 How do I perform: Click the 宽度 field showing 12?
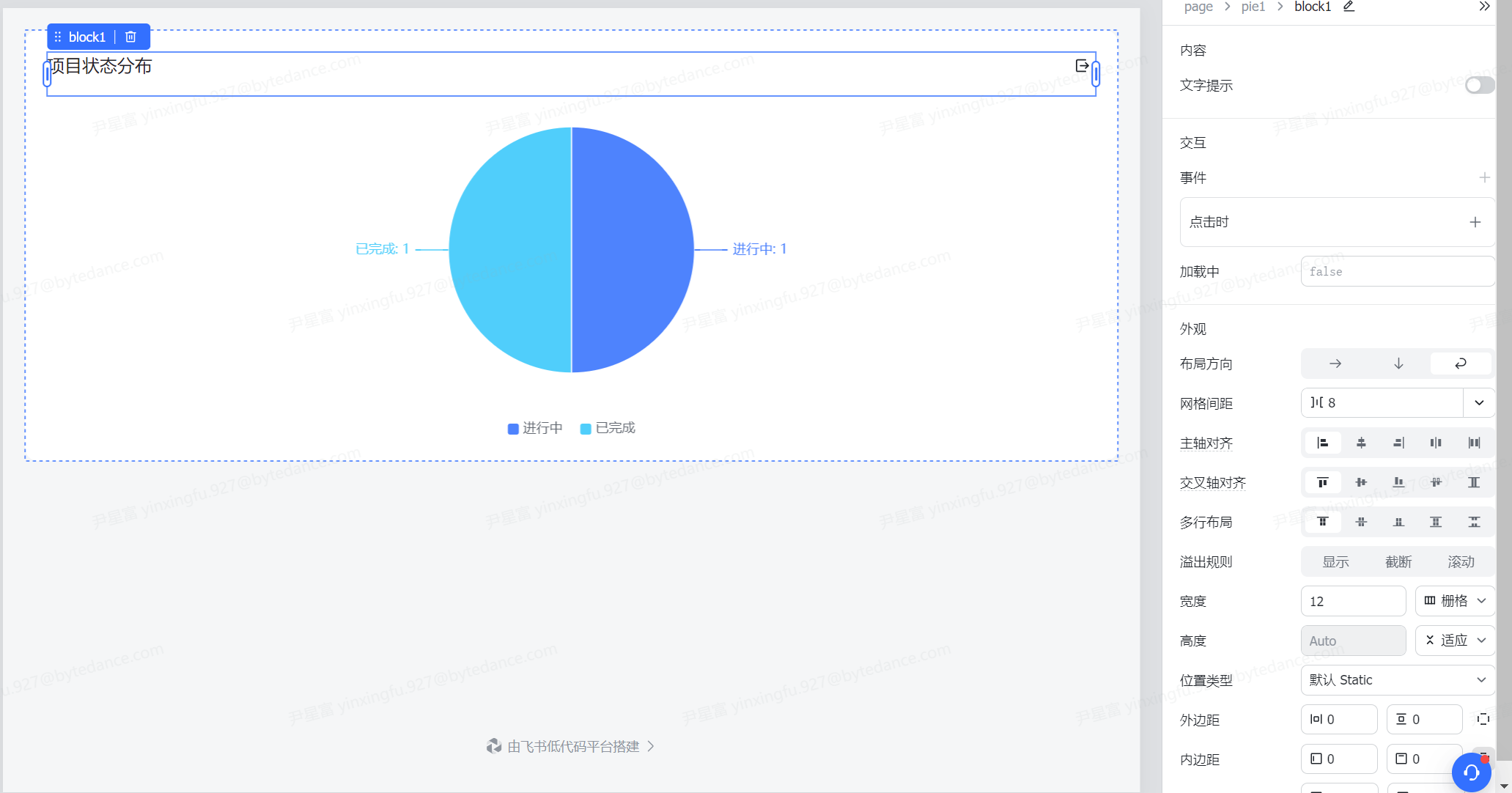coord(1353,601)
